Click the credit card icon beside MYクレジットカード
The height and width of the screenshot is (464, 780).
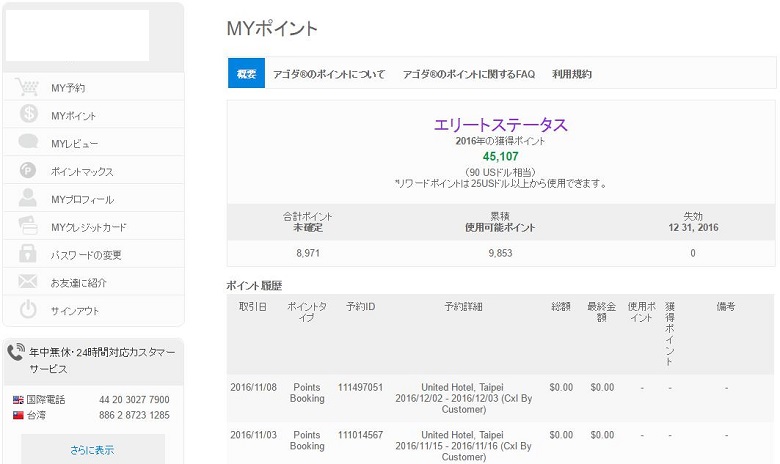[x=28, y=227]
